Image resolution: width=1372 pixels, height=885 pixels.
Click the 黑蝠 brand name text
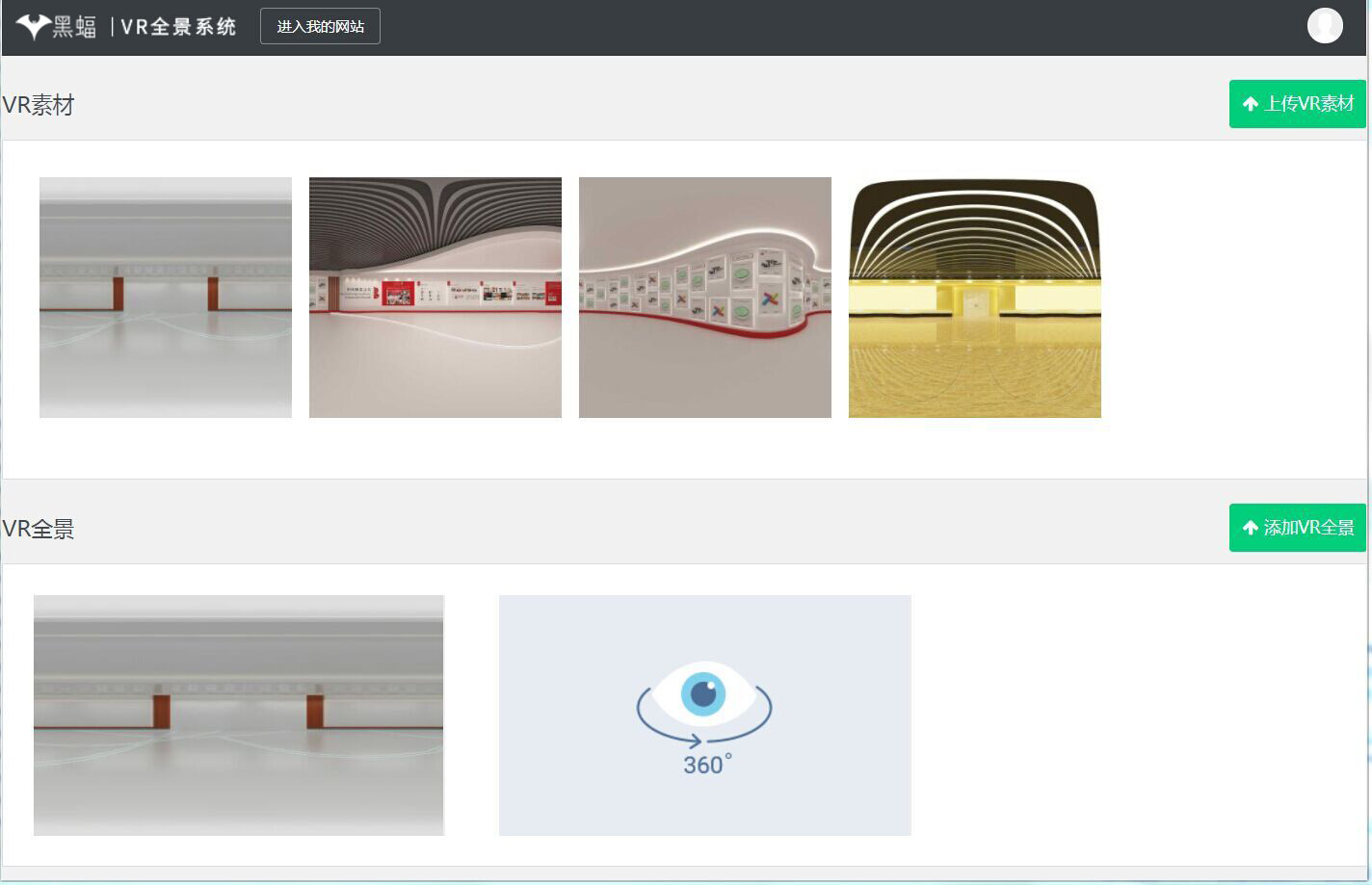(75, 27)
